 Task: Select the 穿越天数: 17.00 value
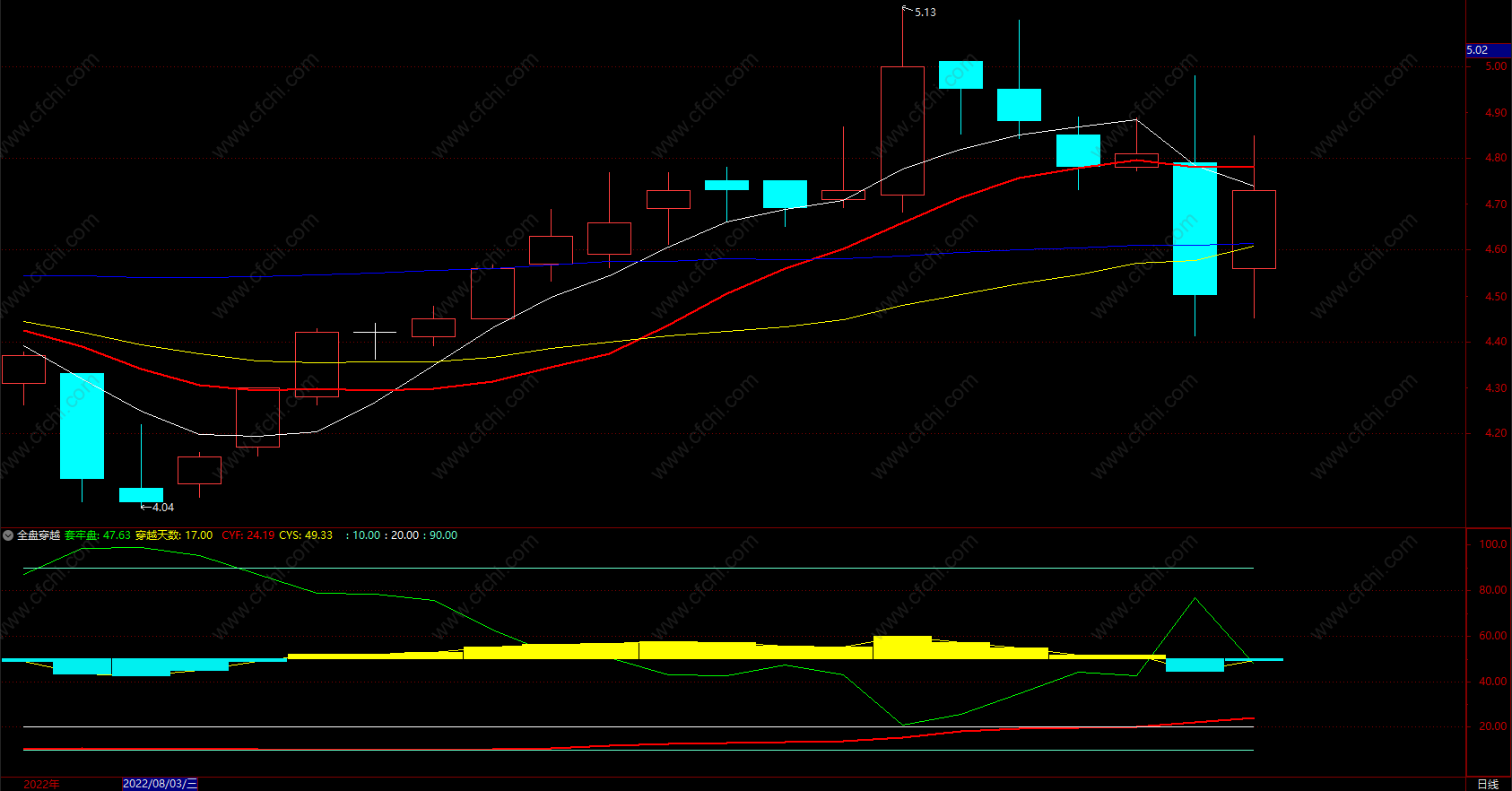[x=174, y=535]
